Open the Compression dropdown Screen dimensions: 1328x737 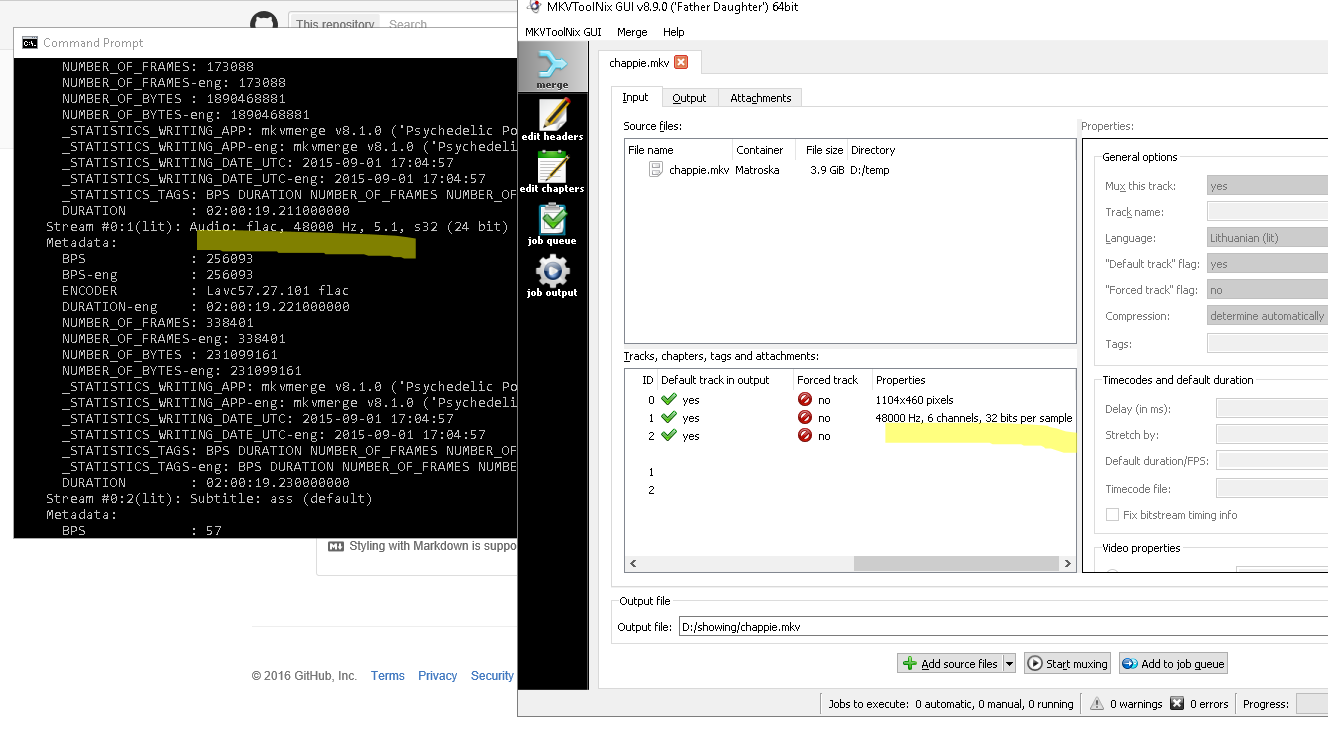[x=1266, y=316]
